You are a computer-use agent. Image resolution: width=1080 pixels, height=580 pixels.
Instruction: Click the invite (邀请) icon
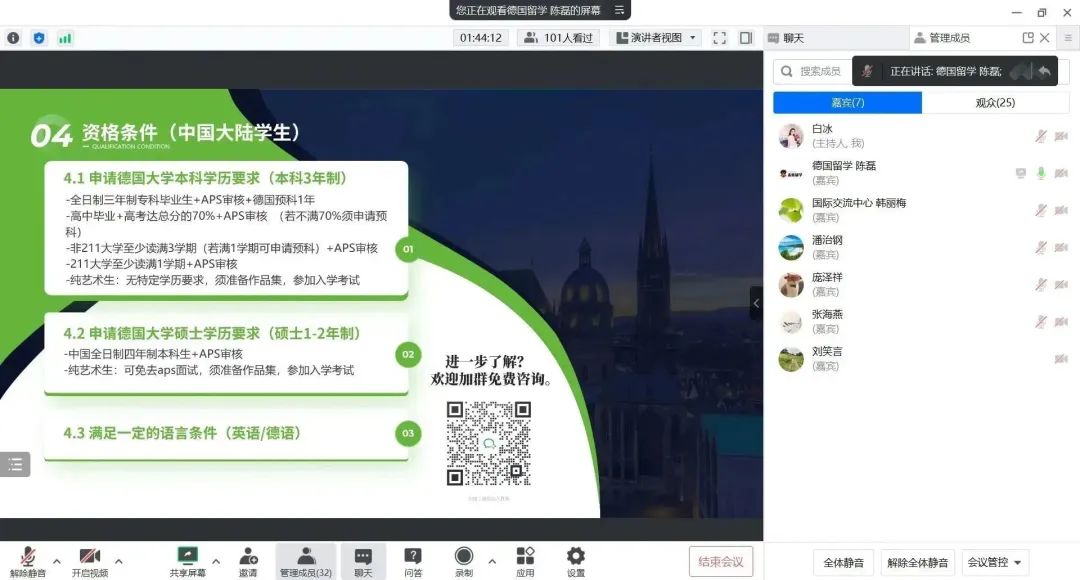249,556
